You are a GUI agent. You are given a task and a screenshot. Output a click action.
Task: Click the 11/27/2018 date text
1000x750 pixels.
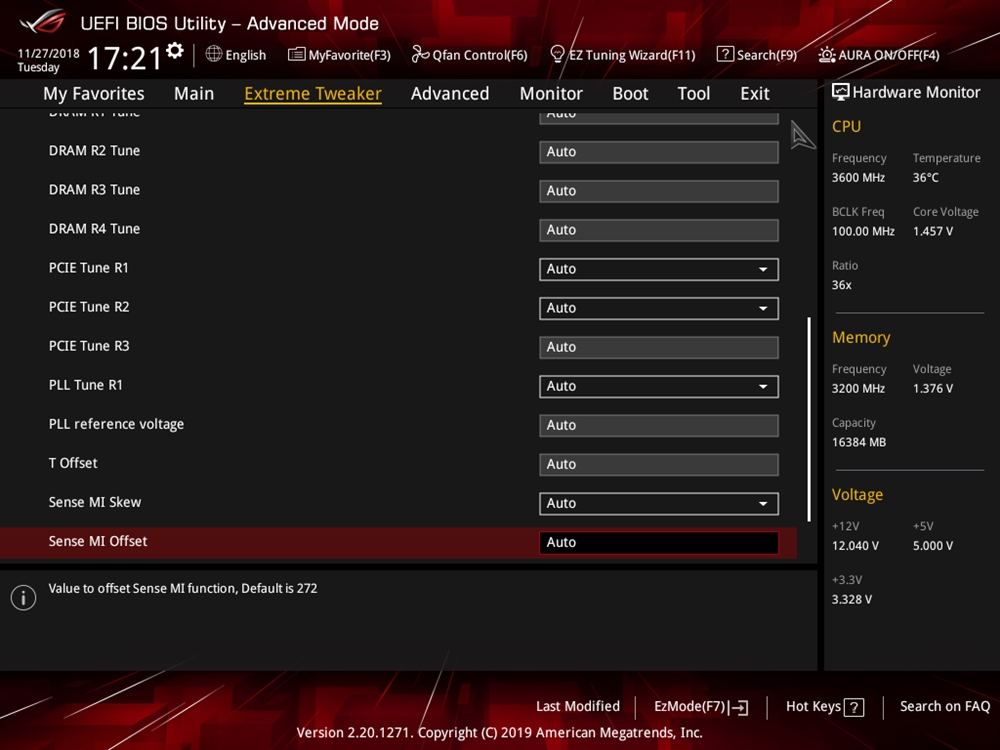[48, 54]
